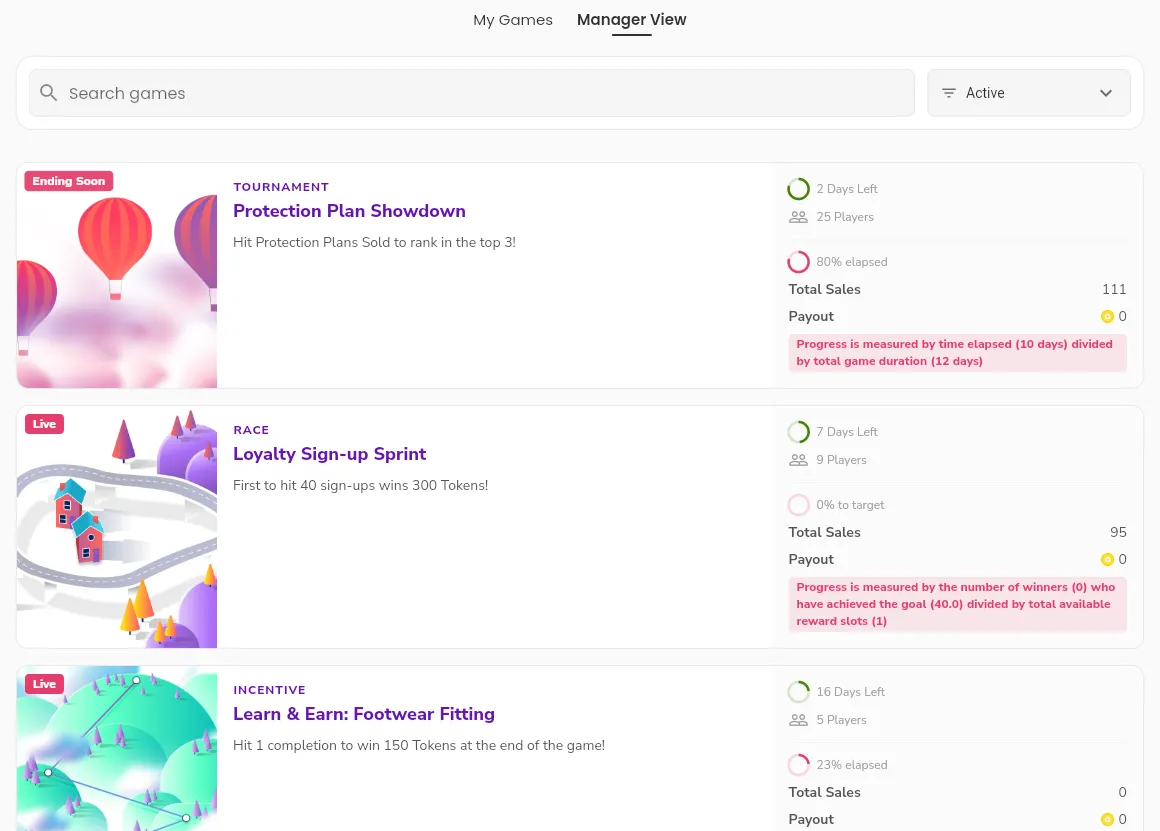The width and height of the screenshot is (1160, 831).
Task: Click the Ending Soon badge
Action: coord(69,181)
